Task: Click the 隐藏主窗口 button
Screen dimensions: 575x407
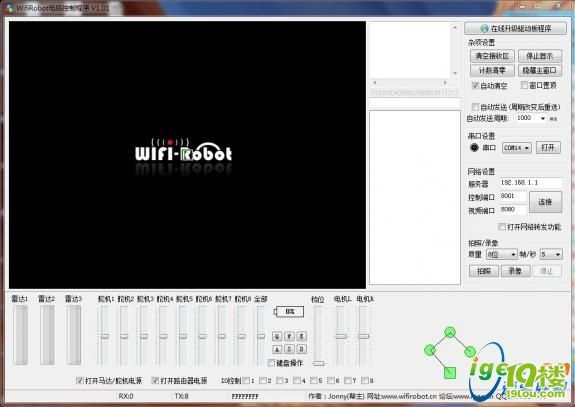Action: (x=540, y=70)
